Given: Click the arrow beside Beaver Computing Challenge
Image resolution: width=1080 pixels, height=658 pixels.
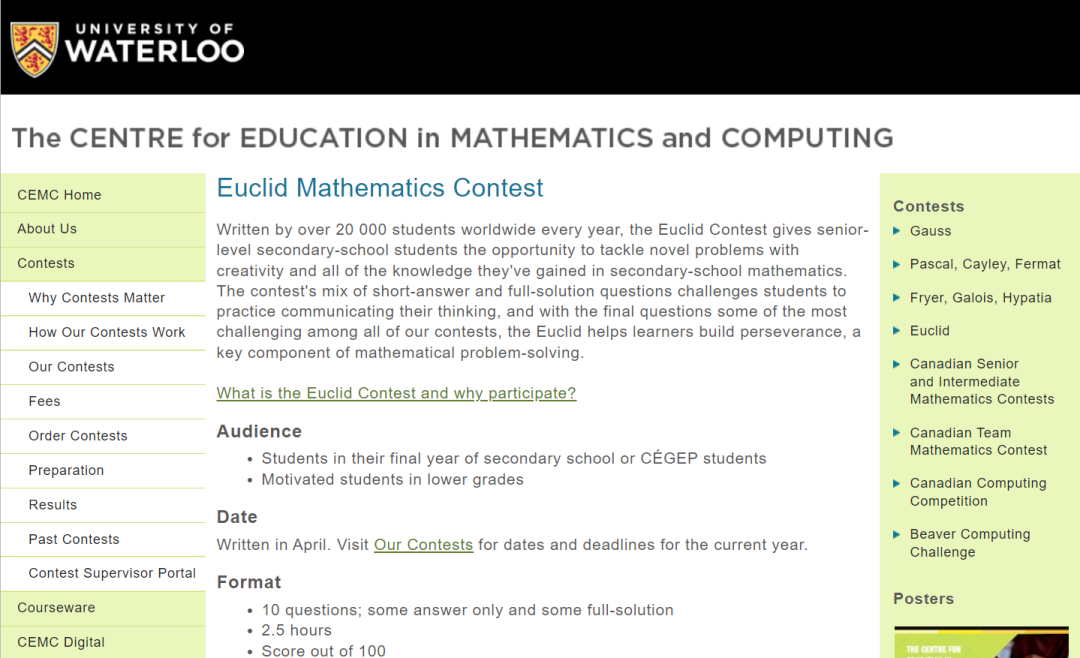Looking at the screenshot, I should pos(897,534).
